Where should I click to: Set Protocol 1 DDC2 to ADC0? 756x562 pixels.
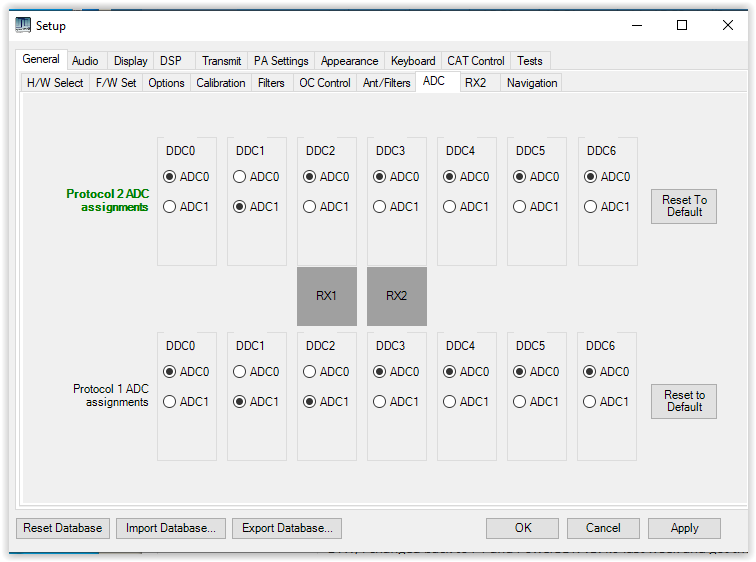(x=310, y=372)
